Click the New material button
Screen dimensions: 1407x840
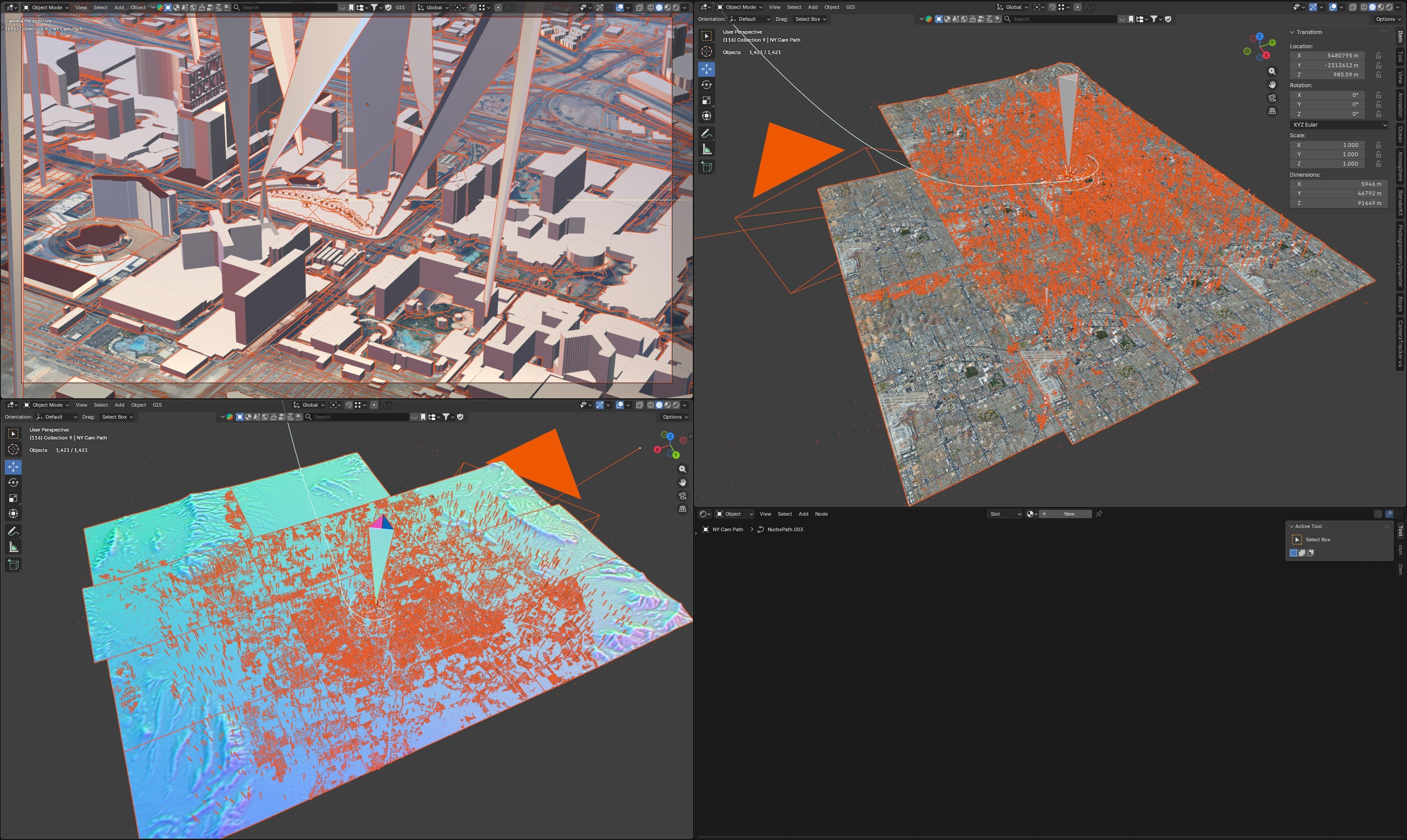click(x=1069, y=514)
